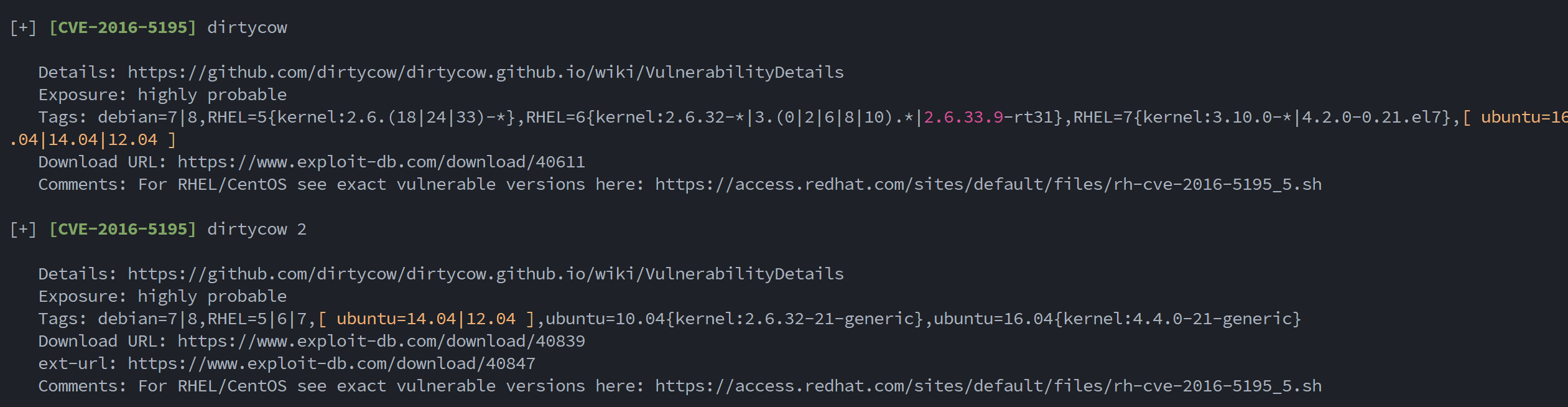Click the [+] marker before dirtycow 2
The width and height of the screenshot is (1568, 407).
(23, 229)
